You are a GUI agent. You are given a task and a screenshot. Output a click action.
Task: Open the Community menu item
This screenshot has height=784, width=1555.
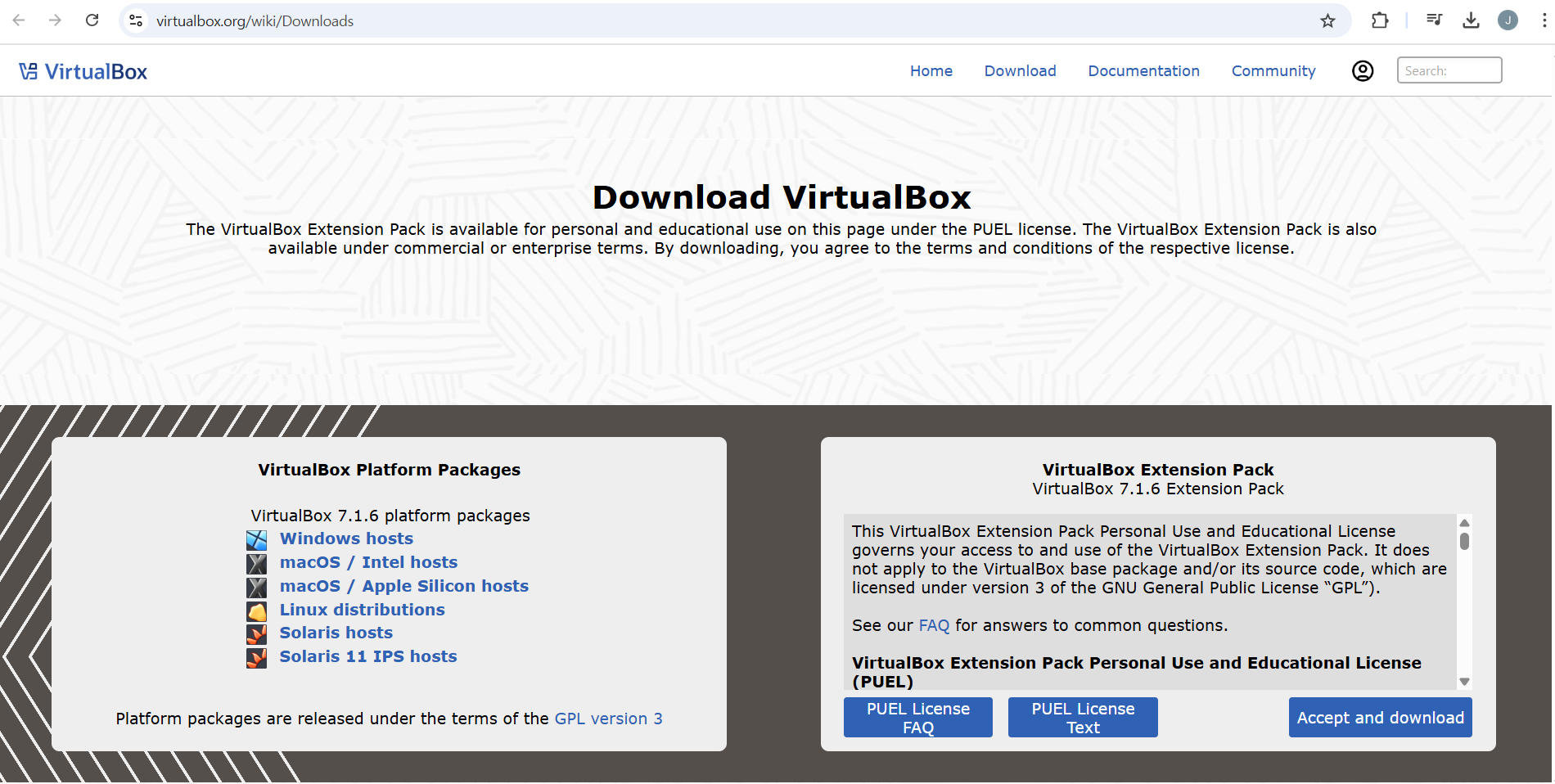(1273, 71)
